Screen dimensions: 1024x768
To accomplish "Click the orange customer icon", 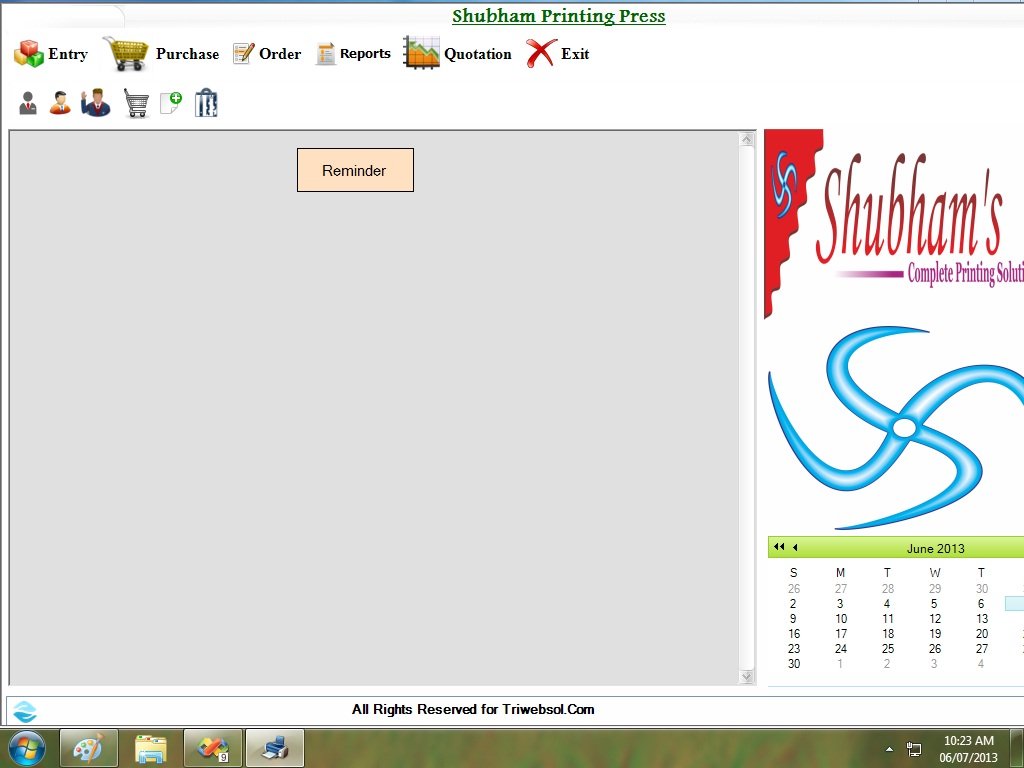I will [59, 101].
